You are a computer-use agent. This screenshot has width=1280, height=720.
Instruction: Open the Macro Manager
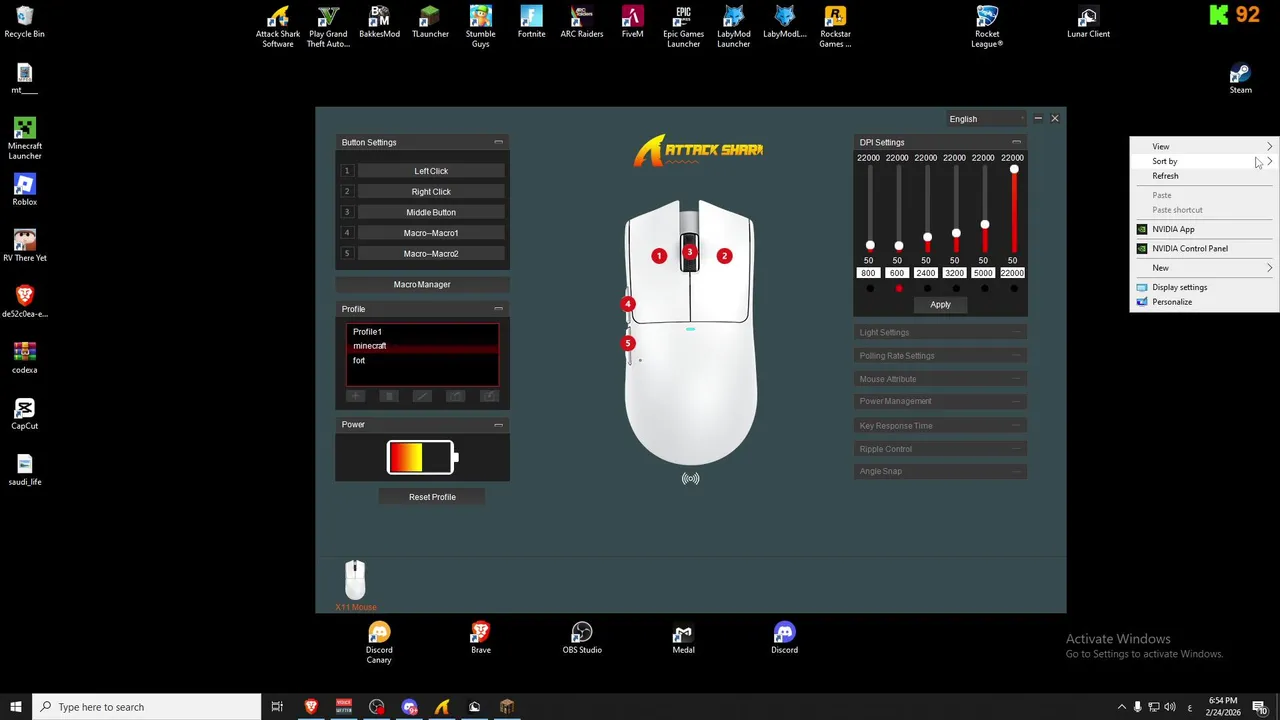(x=422, y=285)
